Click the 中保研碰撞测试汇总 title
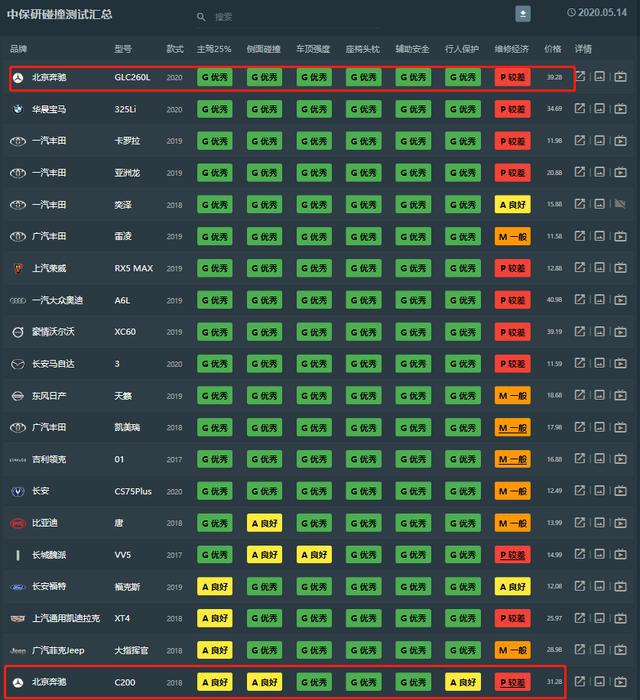Screen dimensions: 640x700 59,14
